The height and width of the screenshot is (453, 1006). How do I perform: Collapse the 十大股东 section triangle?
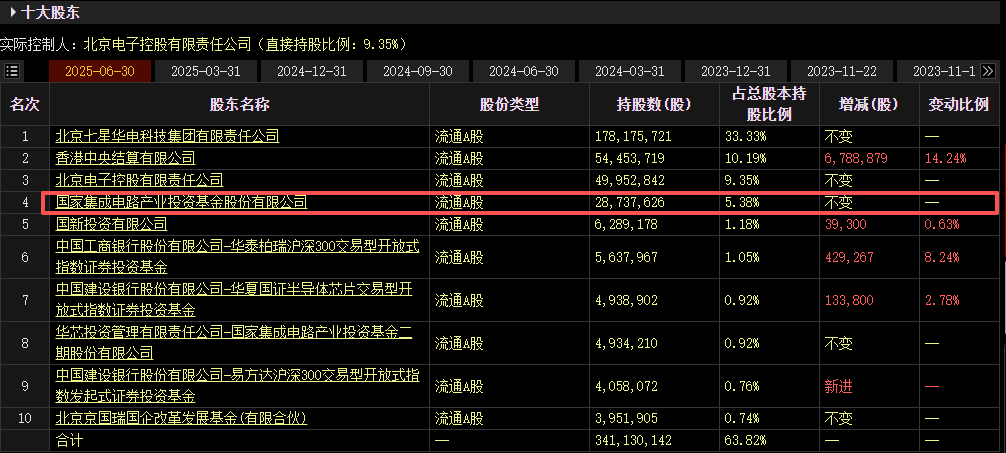pyautogui.click(x=13, y=12)
